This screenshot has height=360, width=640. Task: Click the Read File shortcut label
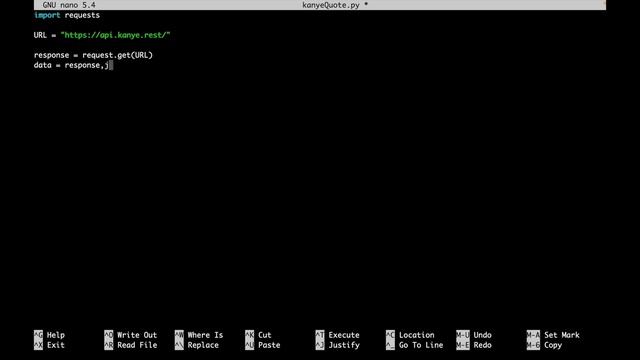137,345
